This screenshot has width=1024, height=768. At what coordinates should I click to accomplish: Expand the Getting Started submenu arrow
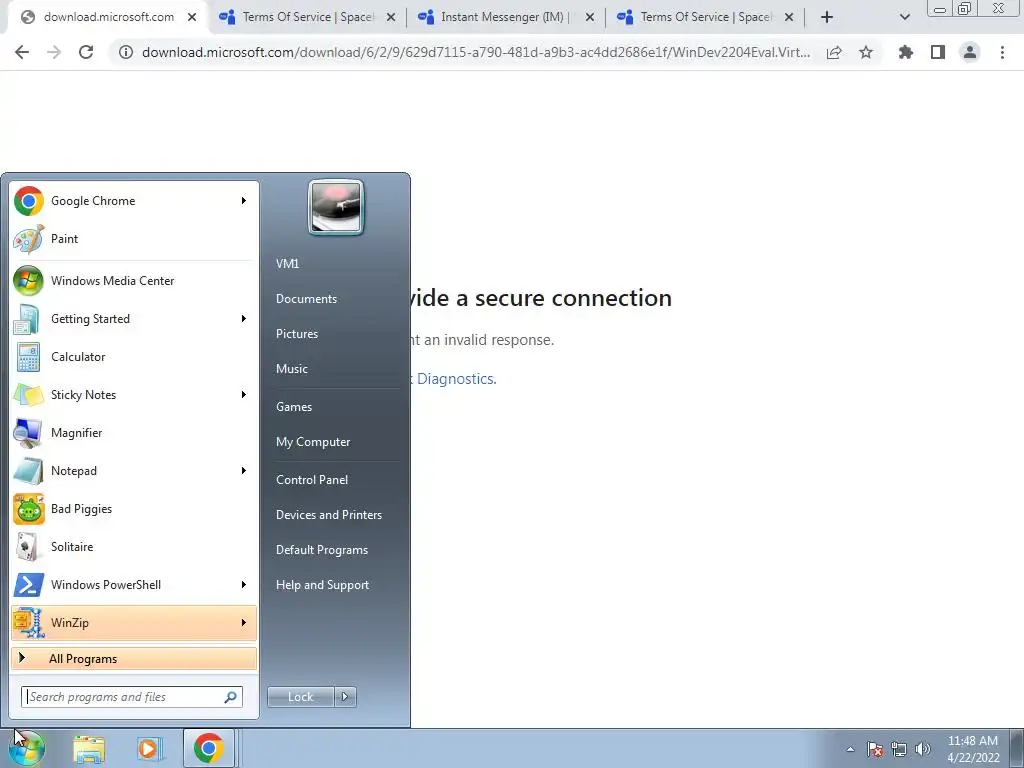pyautogui.click(x=244, y=319)
